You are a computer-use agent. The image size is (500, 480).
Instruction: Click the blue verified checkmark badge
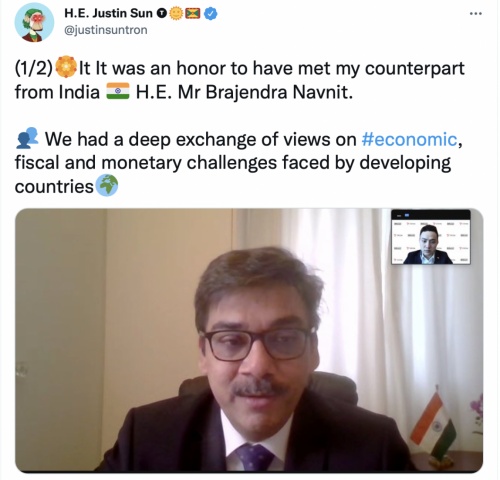click(x=210, y=13)
